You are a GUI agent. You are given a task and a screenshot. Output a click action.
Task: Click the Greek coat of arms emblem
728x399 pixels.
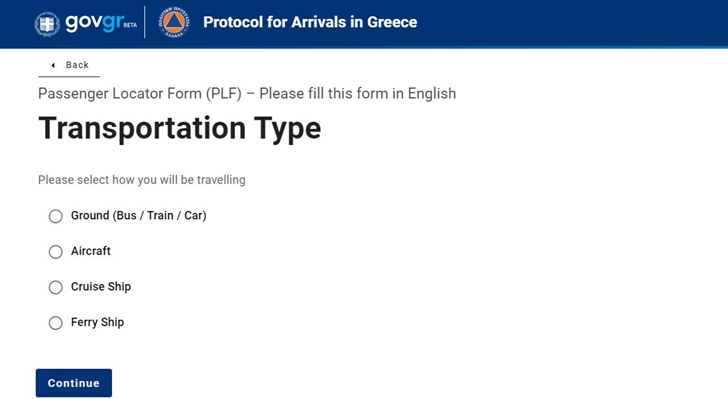pos(47,23)
